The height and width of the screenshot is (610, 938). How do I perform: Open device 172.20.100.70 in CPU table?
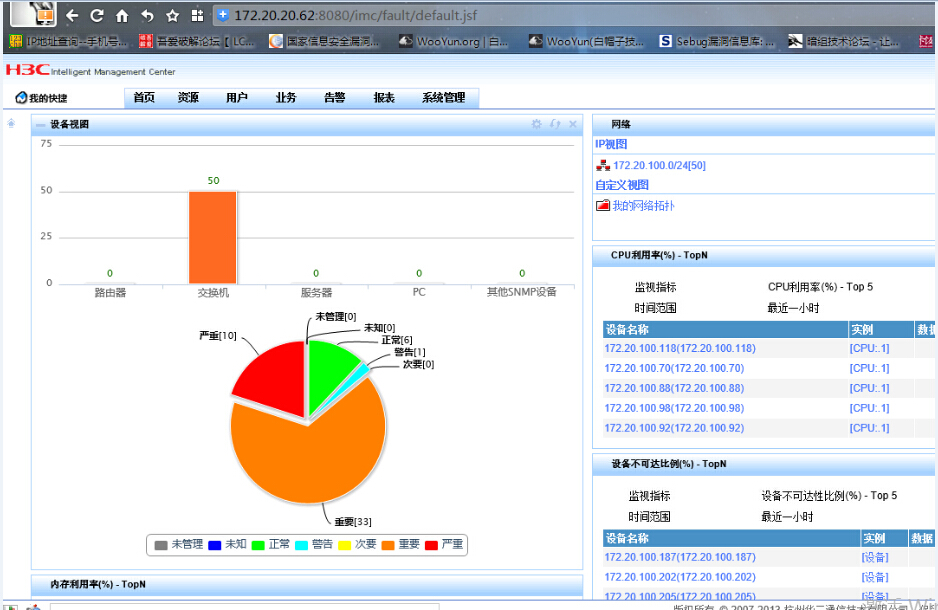[x=674, y=368]
